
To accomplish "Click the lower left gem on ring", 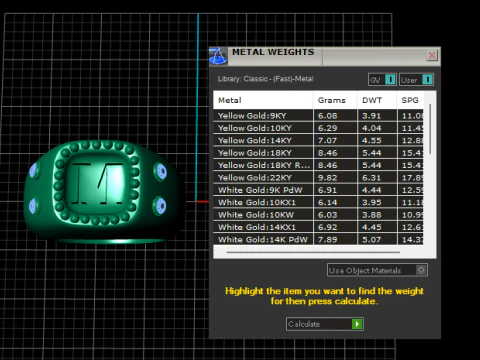I will point(34,206).
